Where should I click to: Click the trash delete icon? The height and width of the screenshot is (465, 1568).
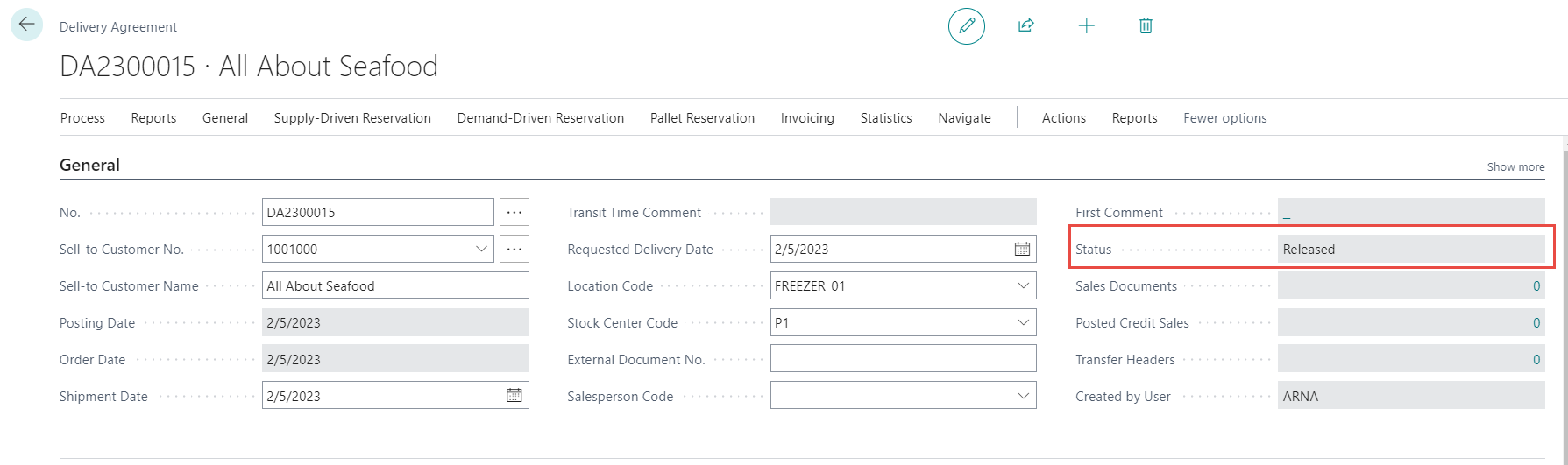pos(1145,26)
